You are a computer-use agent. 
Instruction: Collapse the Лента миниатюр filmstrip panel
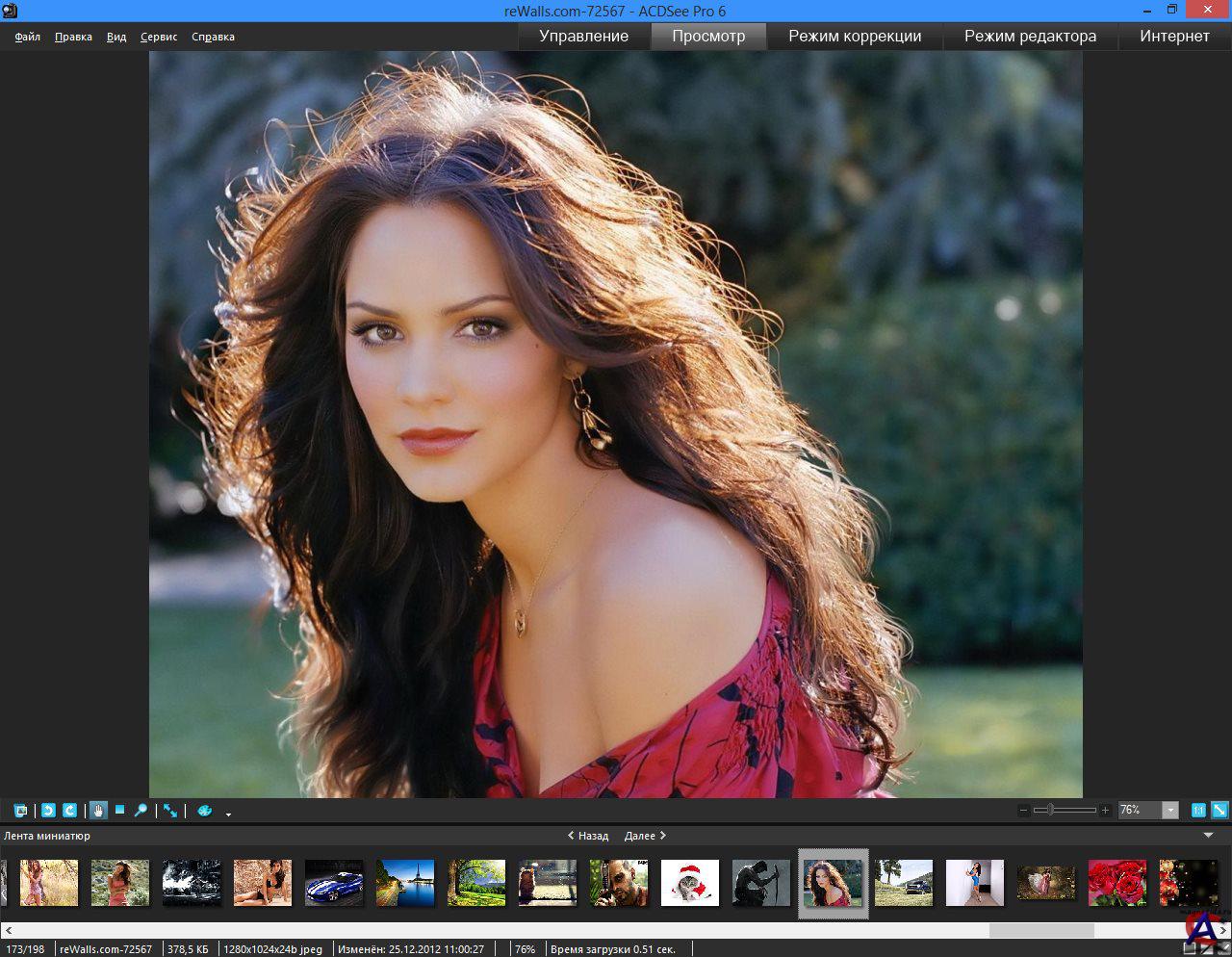1209,836
